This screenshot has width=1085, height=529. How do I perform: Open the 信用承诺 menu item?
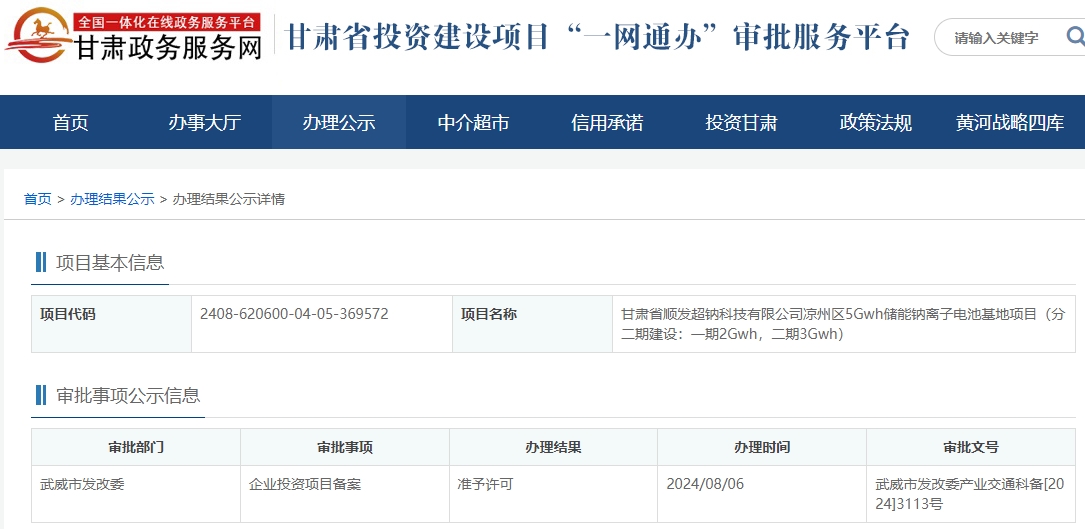607,123
